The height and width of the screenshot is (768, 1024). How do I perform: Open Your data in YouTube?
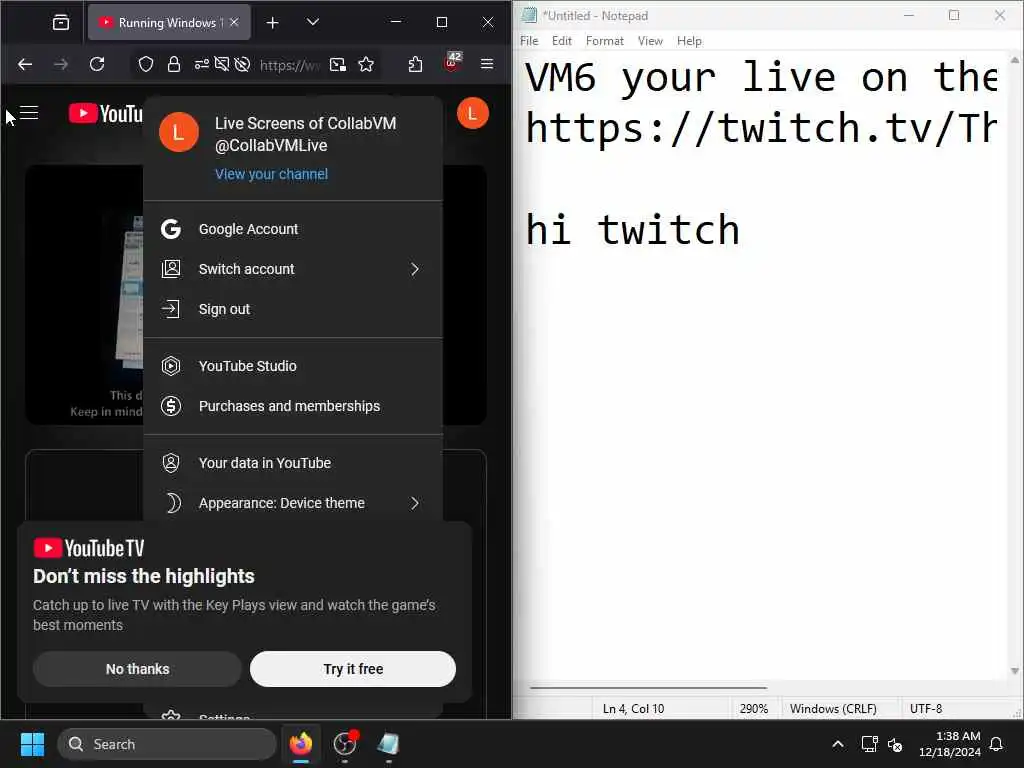pos(293,463)
